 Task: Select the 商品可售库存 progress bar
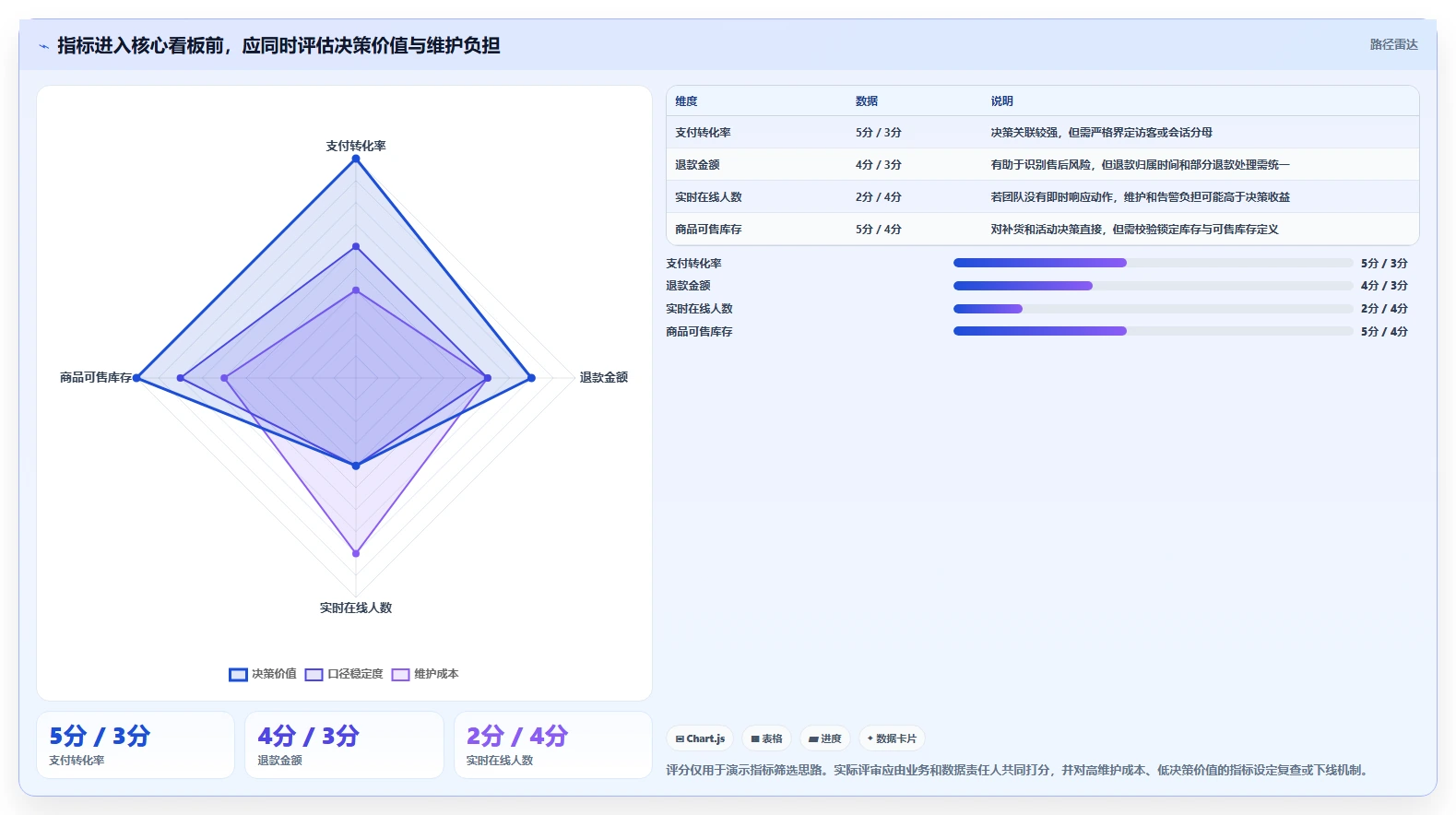[x=1153, y=331]
